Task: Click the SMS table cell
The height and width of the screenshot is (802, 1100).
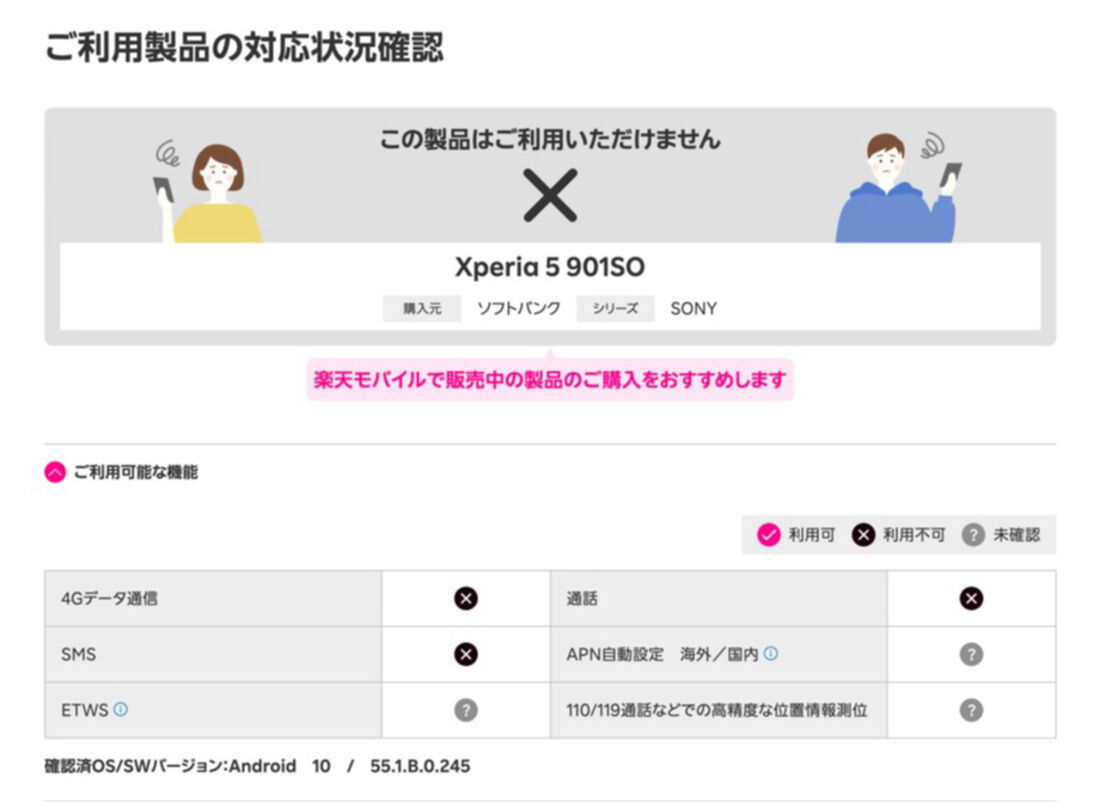Action: (x=213, y=655)
